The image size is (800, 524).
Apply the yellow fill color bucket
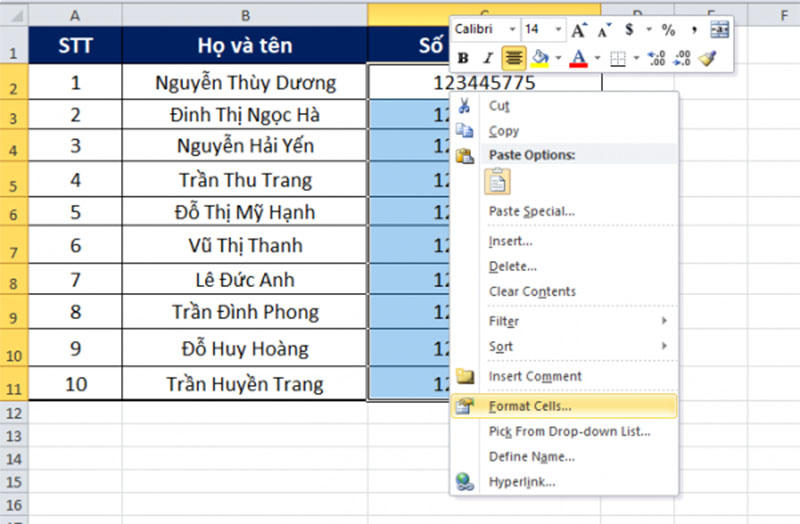point(540,58)
